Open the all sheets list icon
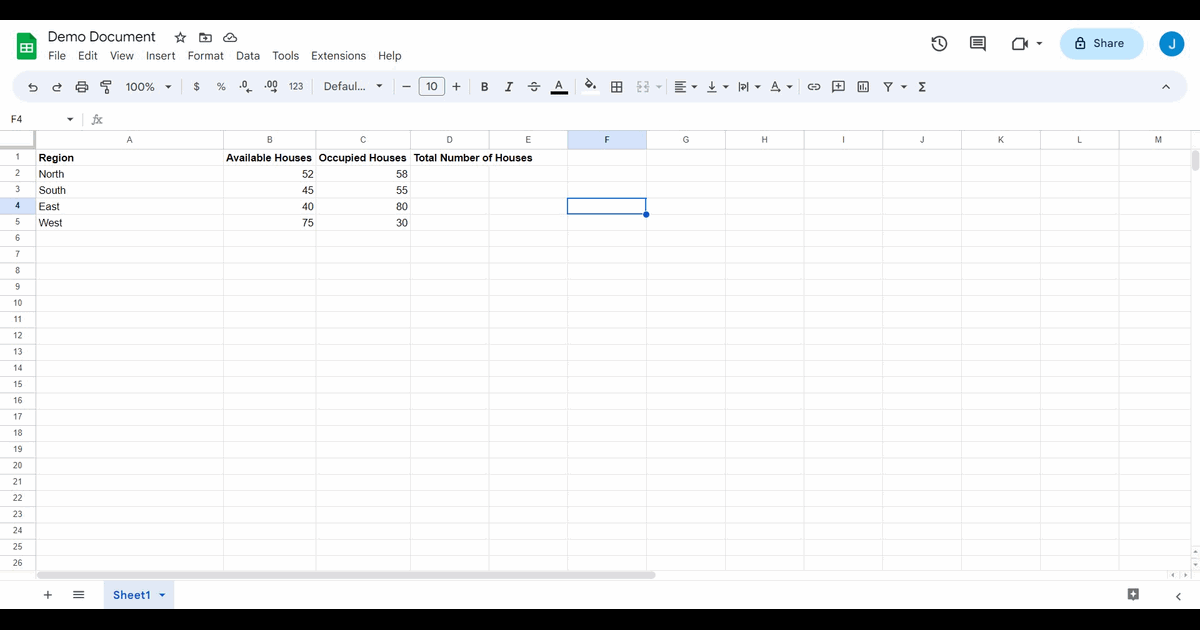Image resolution: width=1200 pixels, height=630 pixels. (78, 595)
